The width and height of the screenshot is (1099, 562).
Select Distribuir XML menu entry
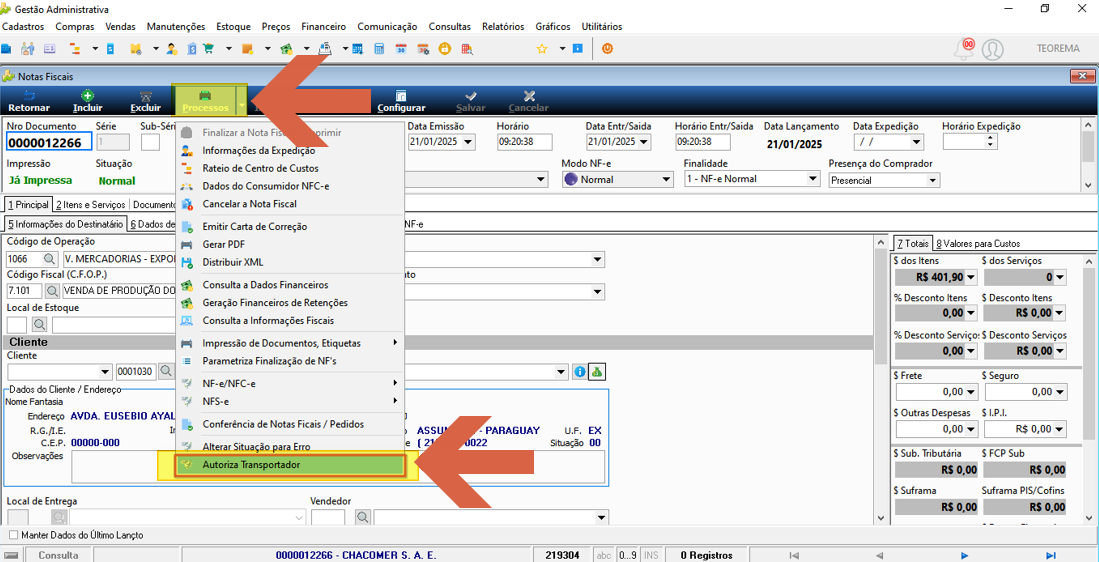(x=290, y=262)
